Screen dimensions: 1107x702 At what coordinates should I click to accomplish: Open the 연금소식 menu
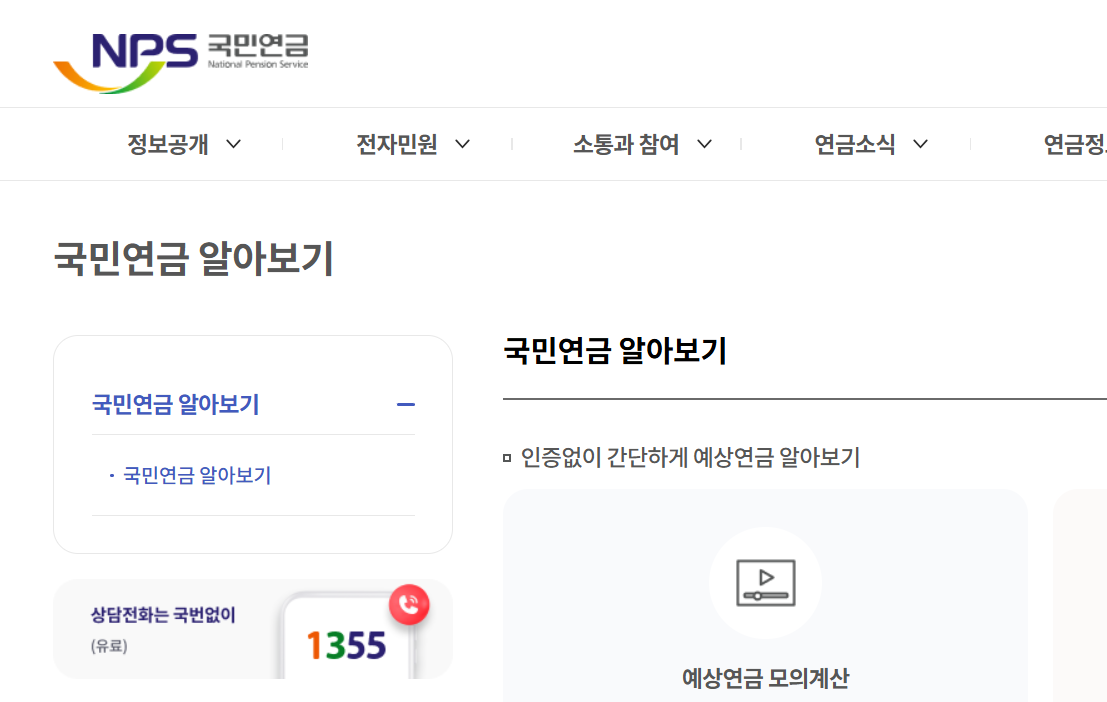tap(855, 144)
